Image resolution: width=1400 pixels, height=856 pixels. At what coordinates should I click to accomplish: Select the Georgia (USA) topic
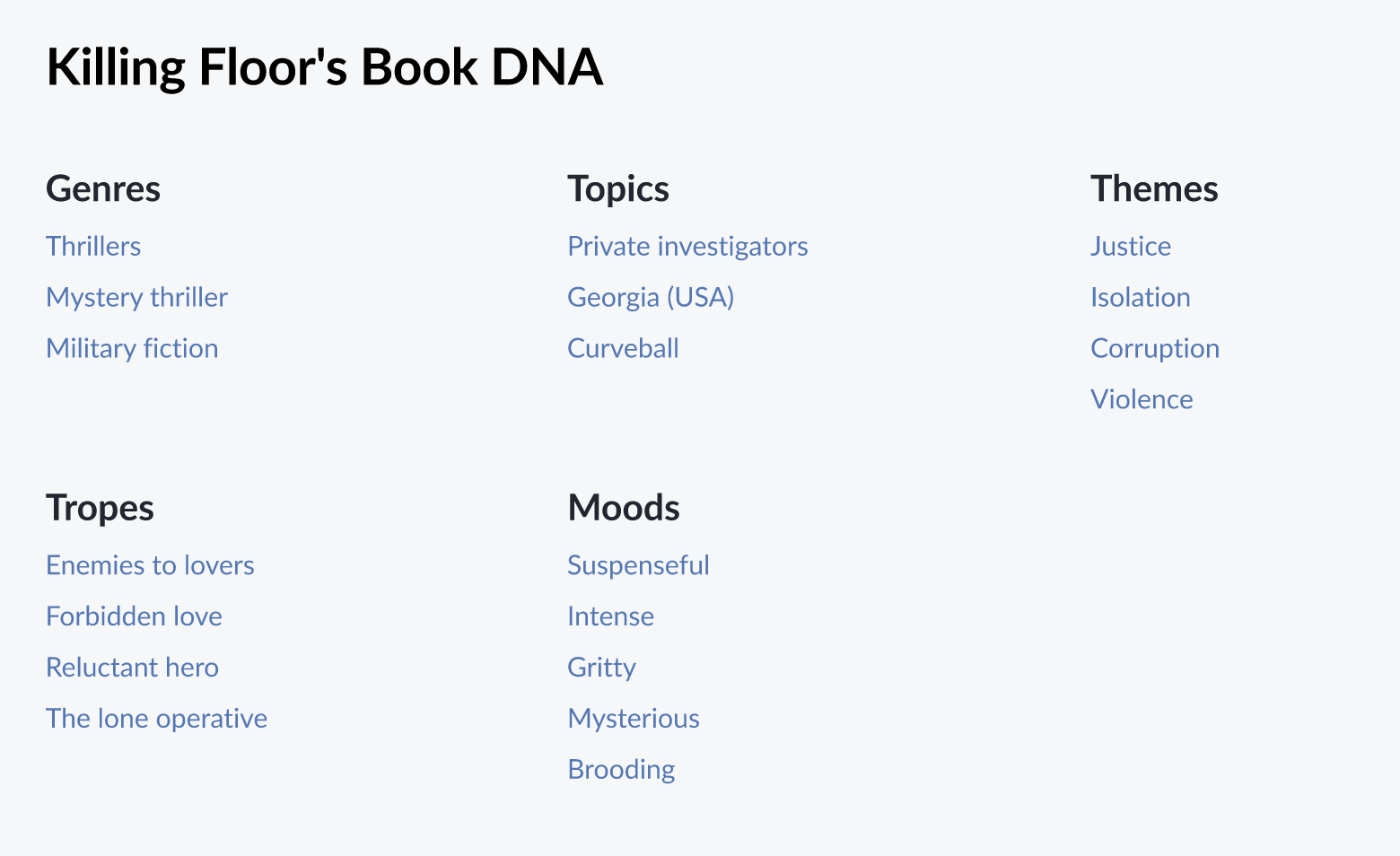tap(651, 297)
